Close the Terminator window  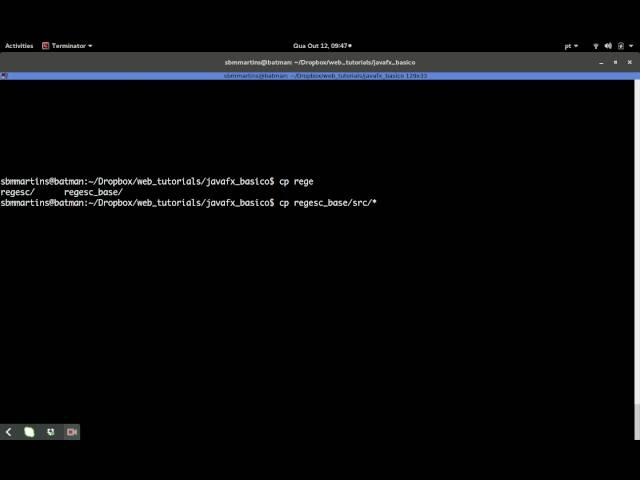pos(630,62)
